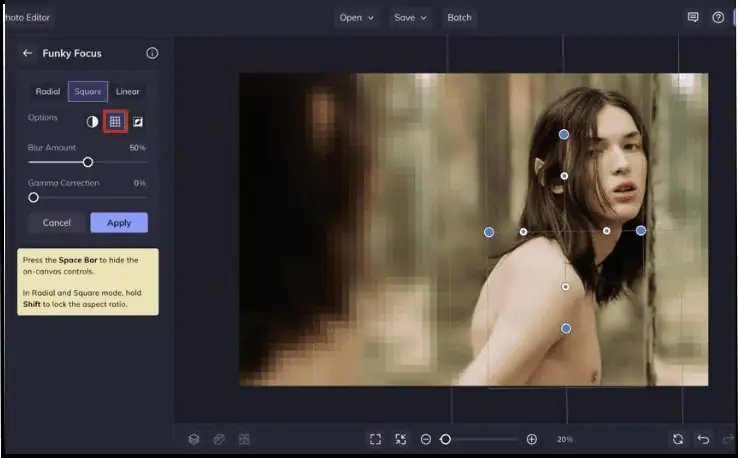Viewport: 738px width, 458px height.
Task: Click the Batch button
Action: (x=459, y=17)
